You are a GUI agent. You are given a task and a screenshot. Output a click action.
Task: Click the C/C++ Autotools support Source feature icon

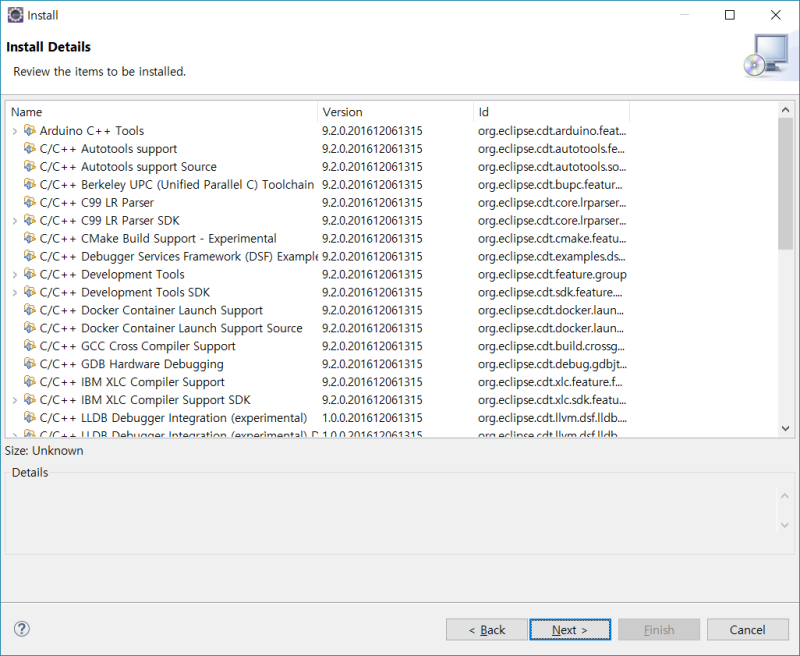30,166
